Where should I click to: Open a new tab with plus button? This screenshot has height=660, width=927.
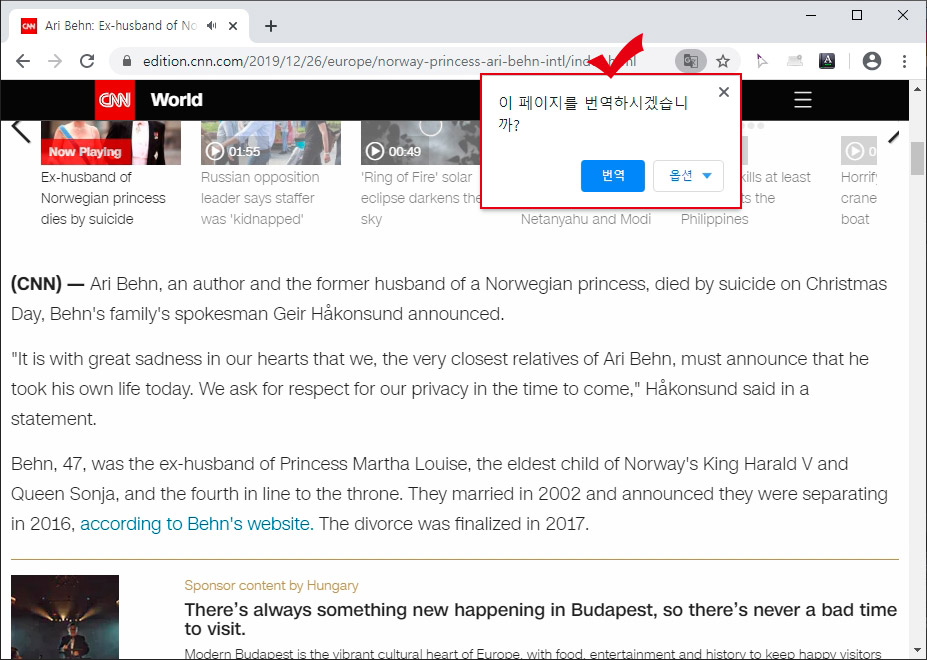tap(271, 25)
